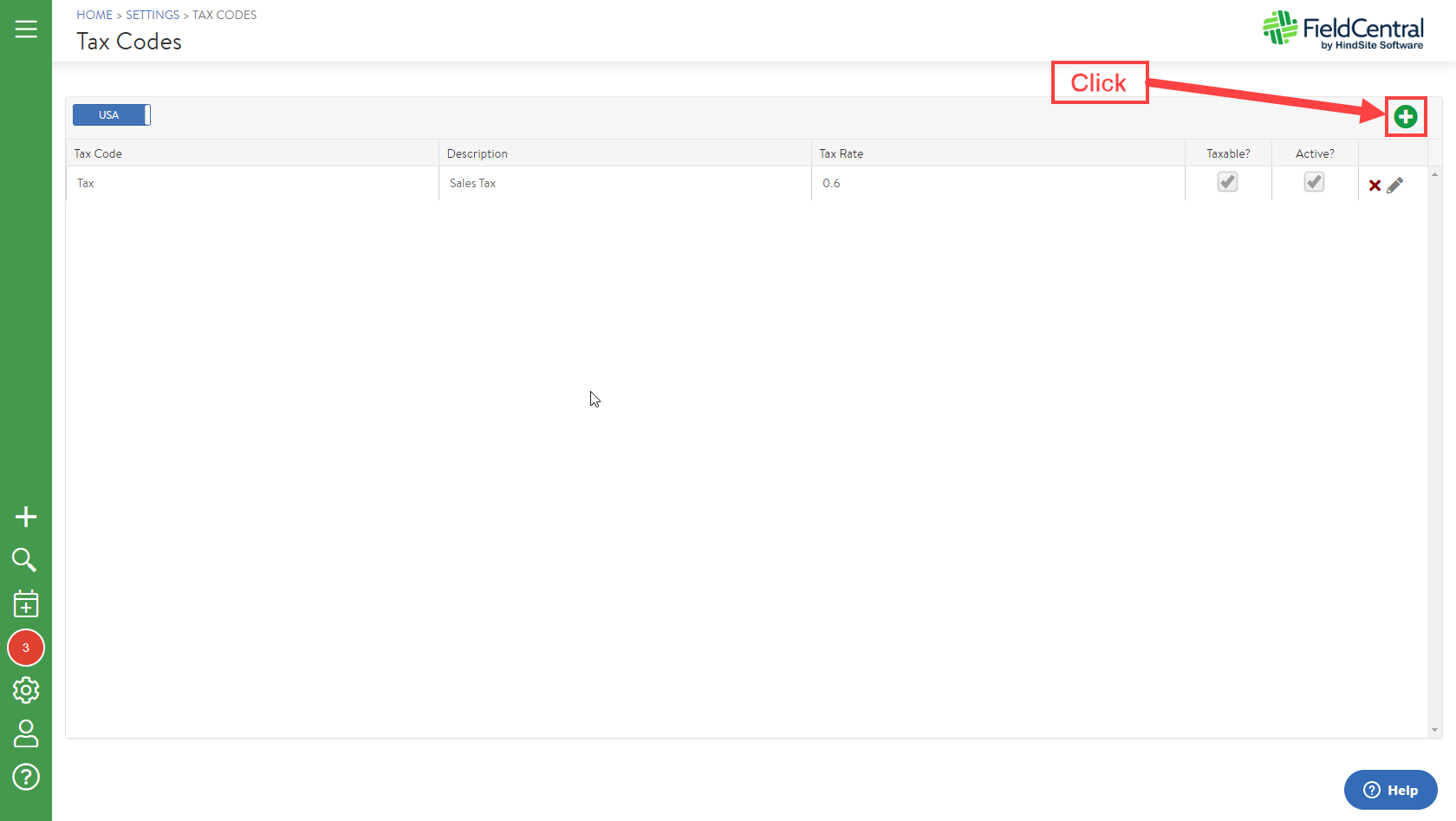
Task: Go to SETTINGS breadcrumb link
Action: tap(153, 15)
